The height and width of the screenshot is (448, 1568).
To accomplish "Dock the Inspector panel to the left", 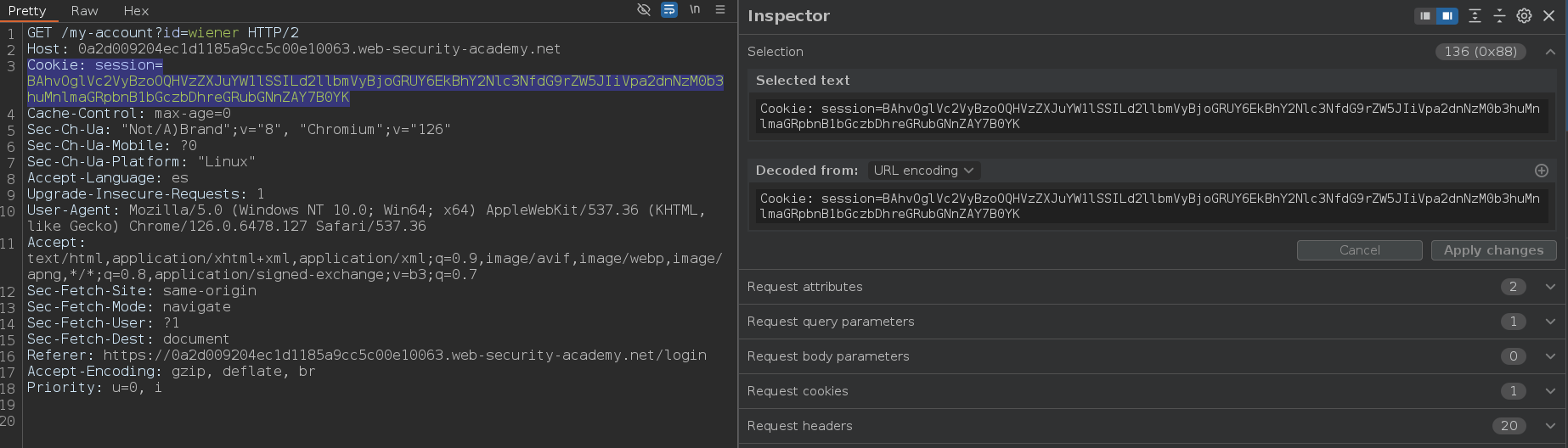I will point(1425,16).
